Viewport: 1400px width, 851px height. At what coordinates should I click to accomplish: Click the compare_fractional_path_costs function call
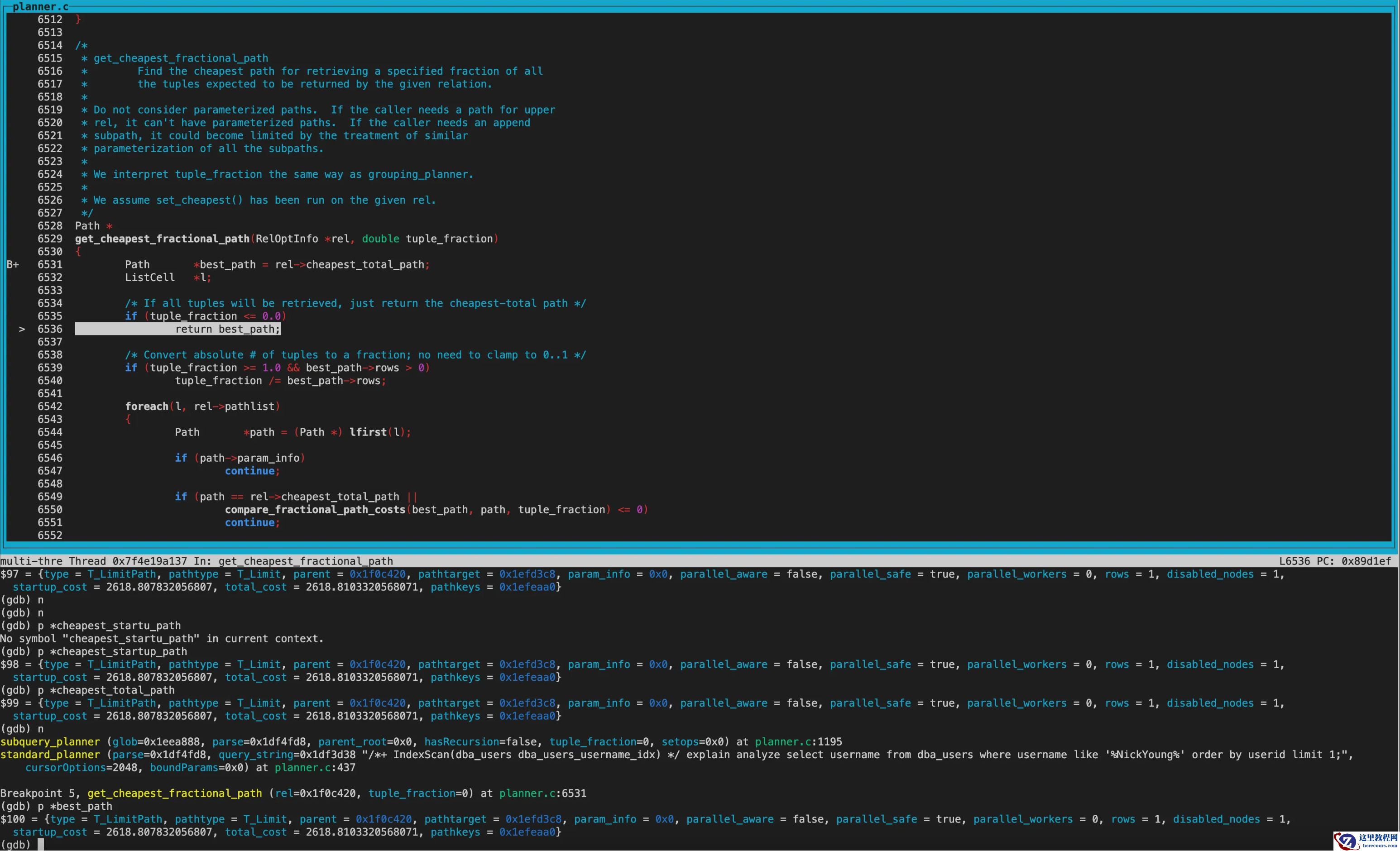click(315, 510)
